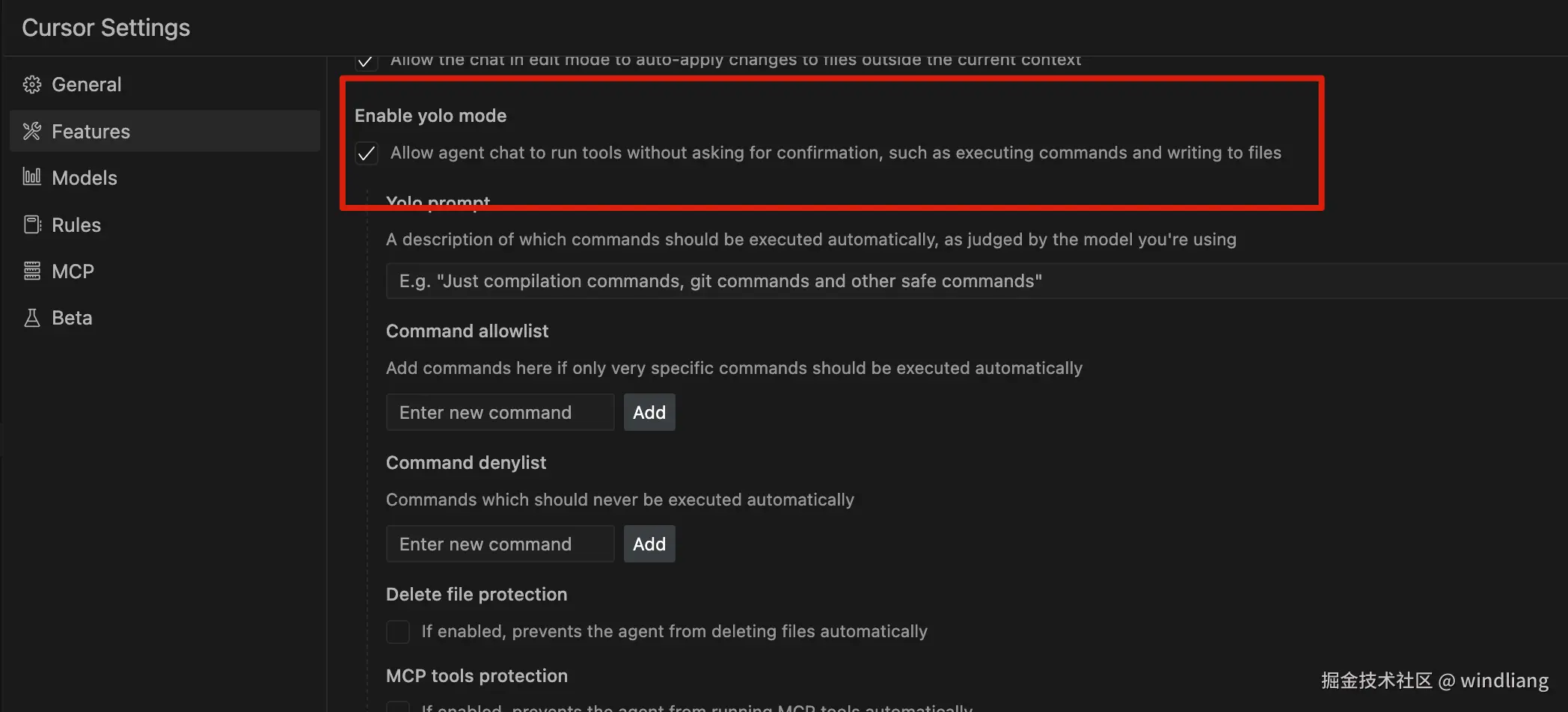Toggle MCP tools protection checkbox
The height and width of the screenshot is (712, 1568).
pyautogui.click(x=398, y=707)
